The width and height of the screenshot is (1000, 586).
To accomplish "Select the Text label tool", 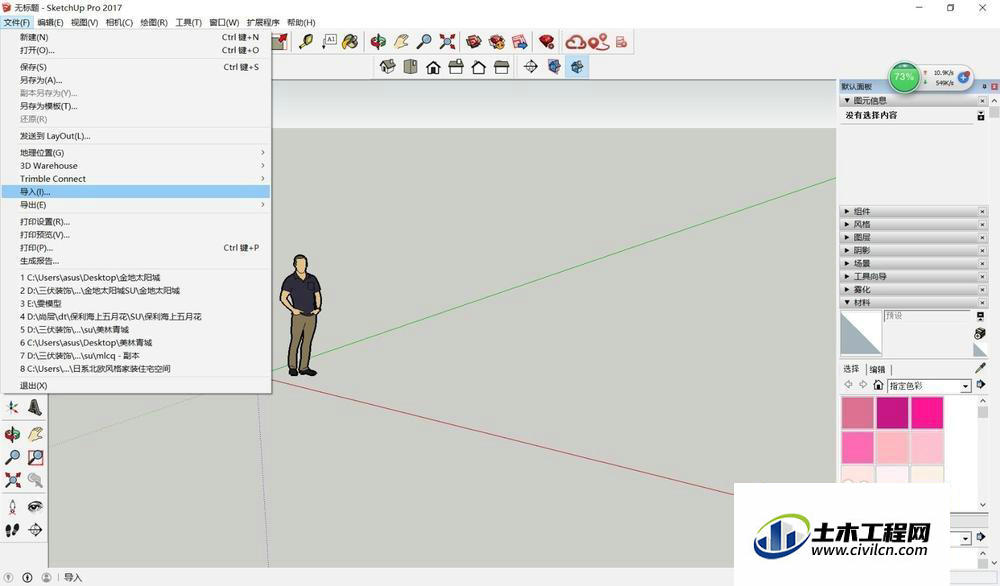I will [328, 42].
